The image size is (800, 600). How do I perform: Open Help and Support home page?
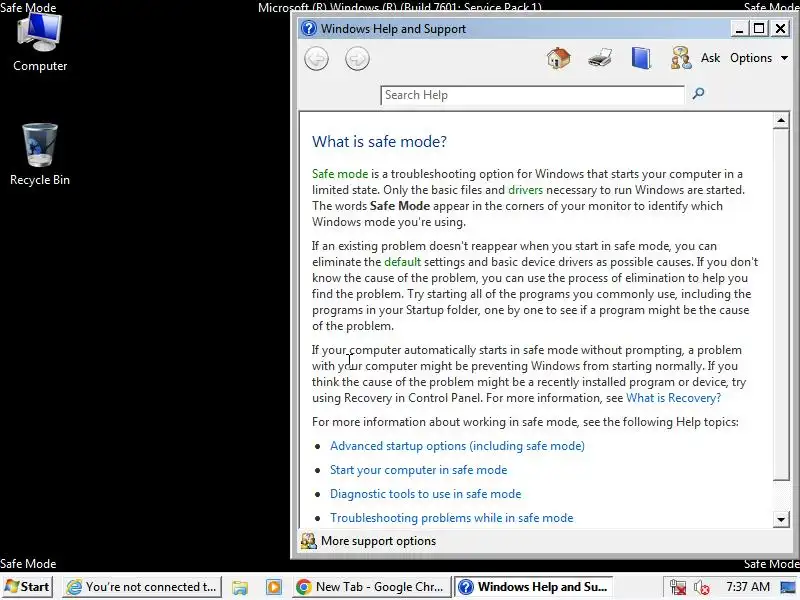(559, 58)
